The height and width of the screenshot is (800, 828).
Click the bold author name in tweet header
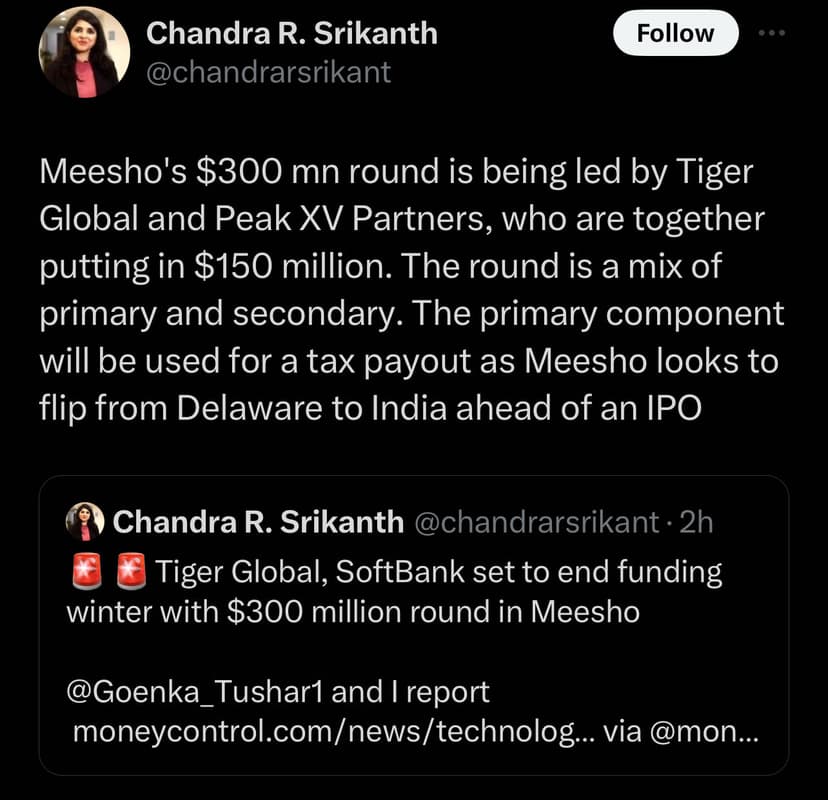(x=292, y=33)
